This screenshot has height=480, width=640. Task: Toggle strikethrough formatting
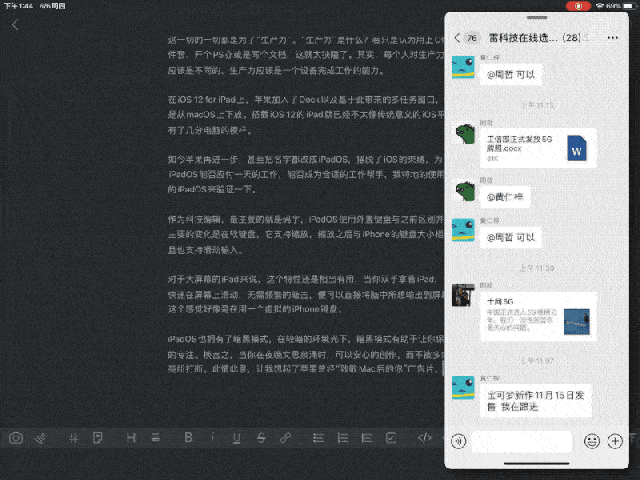click(x=261, y=438)
